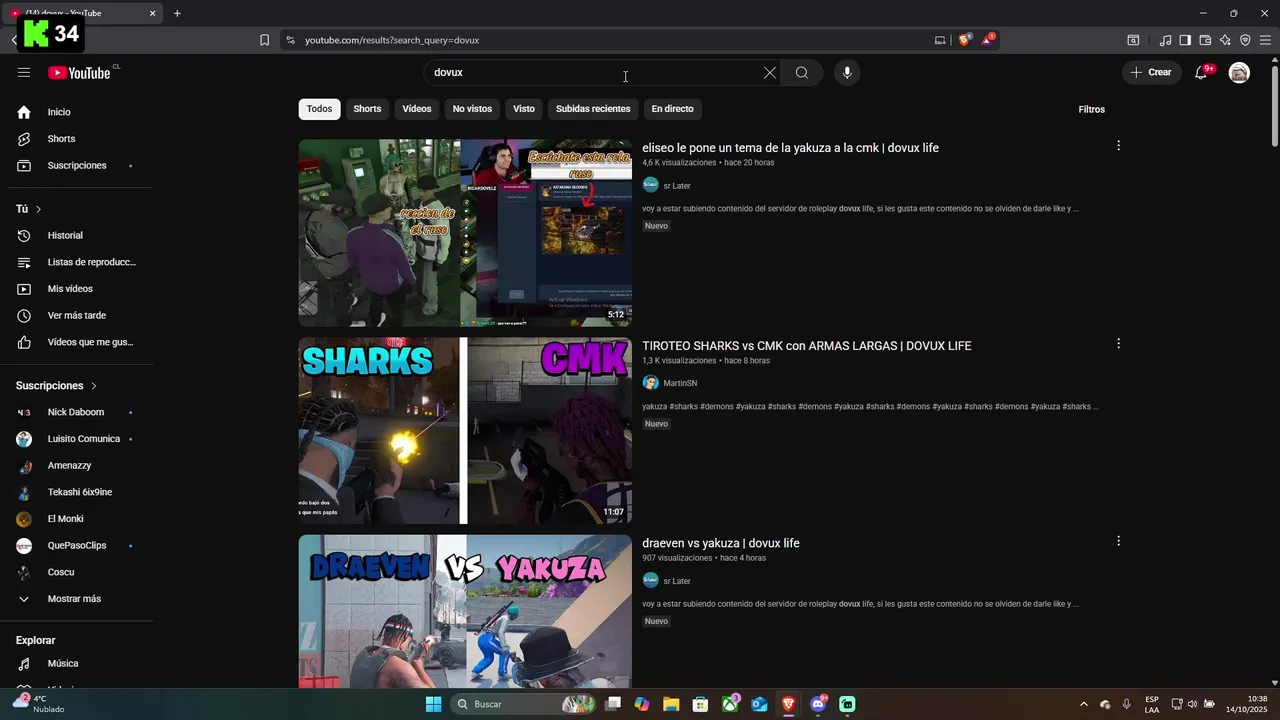Open the Xbox app from the taskbar

pos(731,704)
